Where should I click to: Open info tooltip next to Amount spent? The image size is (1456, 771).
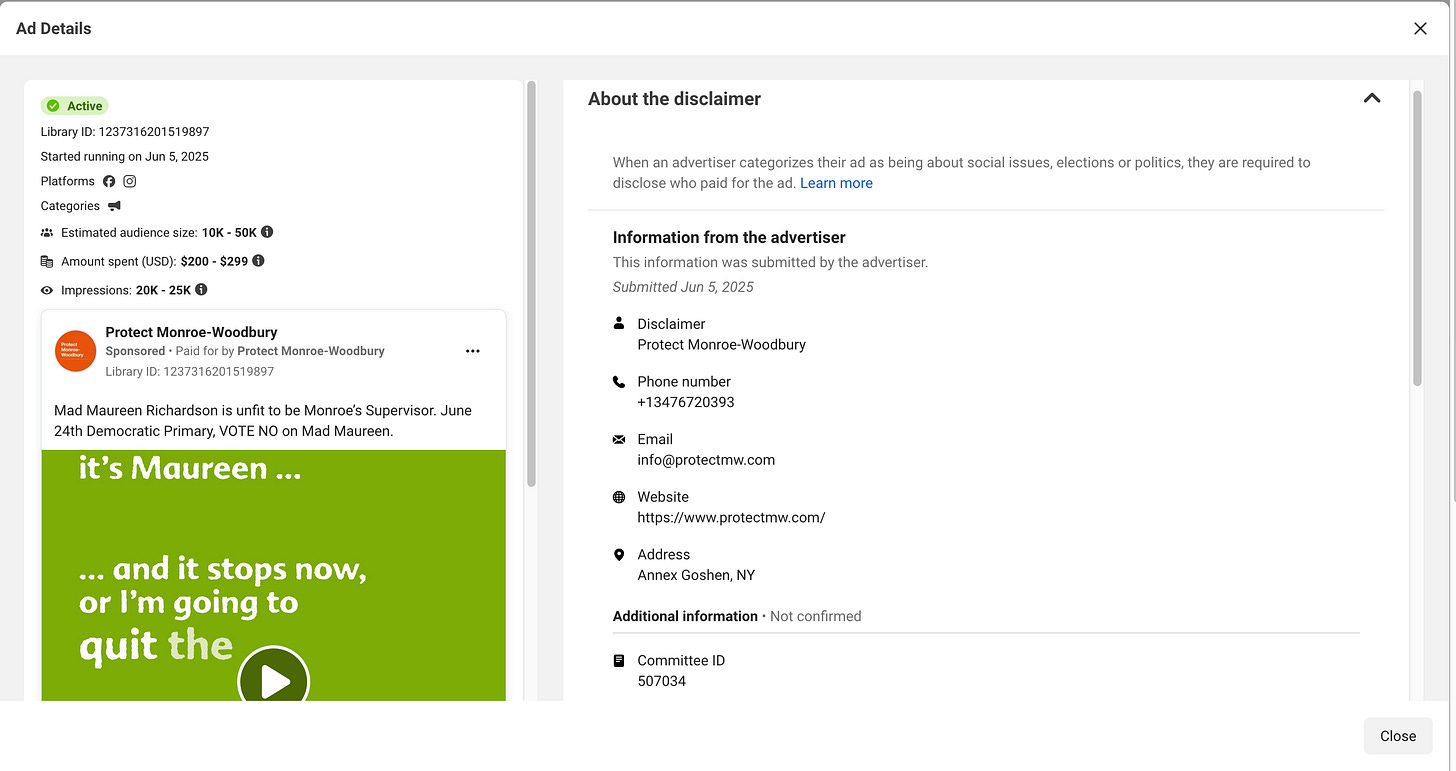(258, 261)
